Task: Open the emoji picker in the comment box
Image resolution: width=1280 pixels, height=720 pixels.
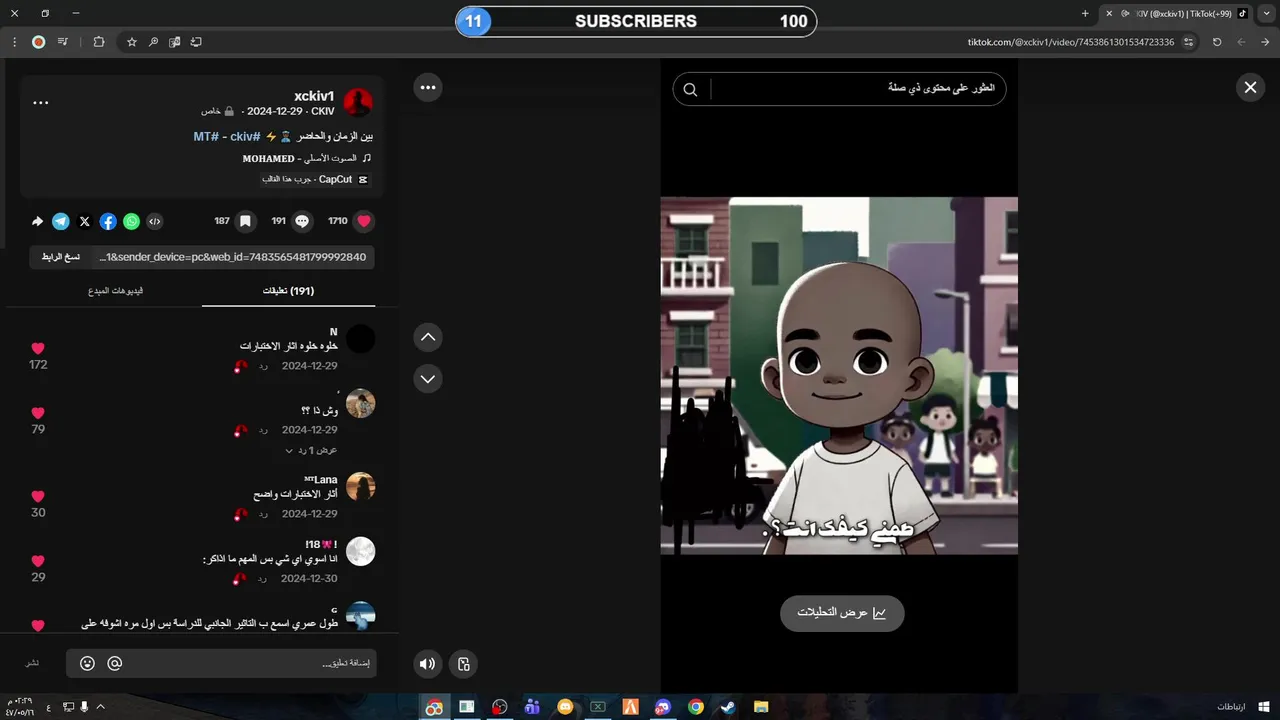Action: tap(88, 663)
